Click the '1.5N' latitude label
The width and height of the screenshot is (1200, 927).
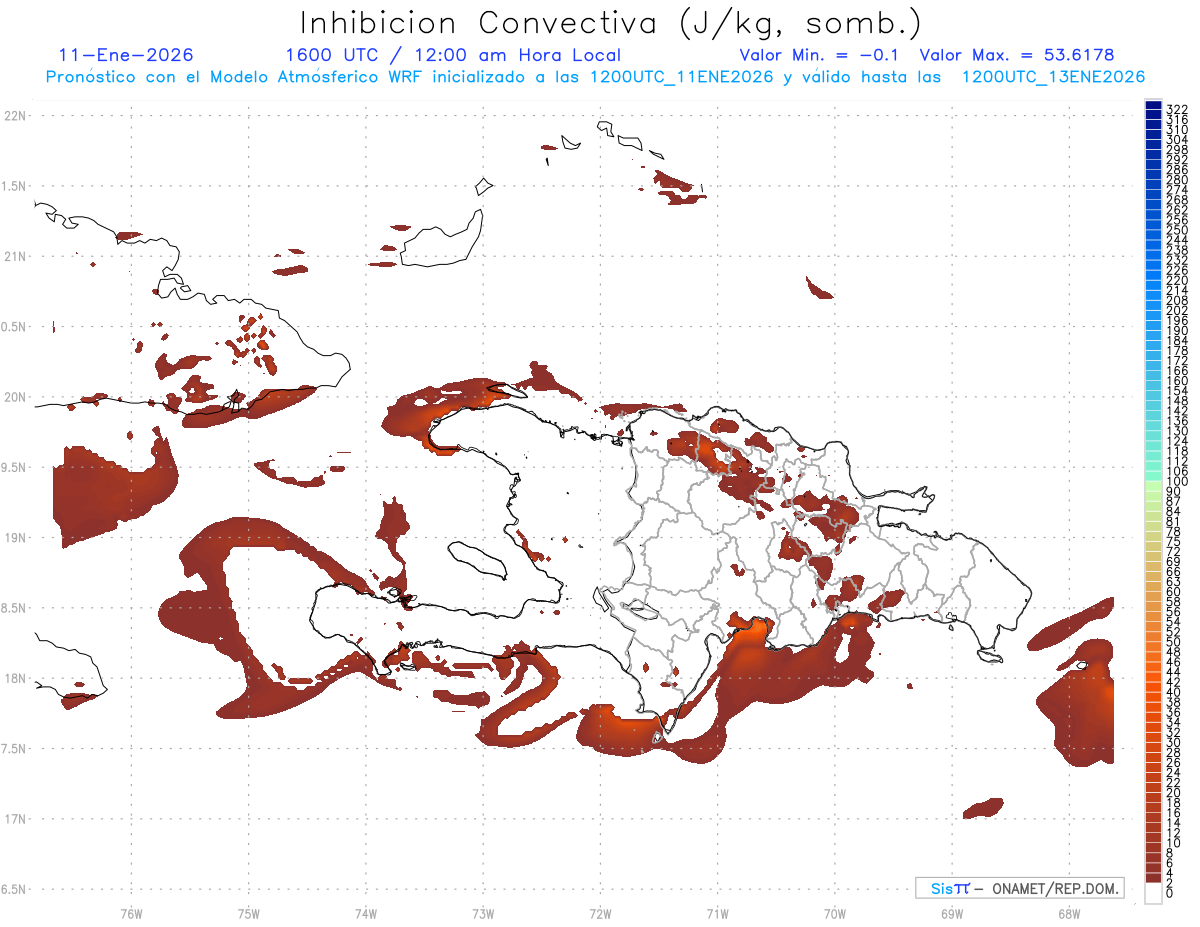click(15, 186)
